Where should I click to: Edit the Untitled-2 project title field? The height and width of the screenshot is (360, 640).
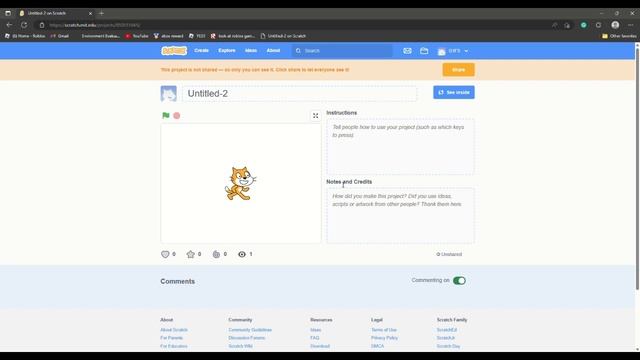tap(300, 93)
